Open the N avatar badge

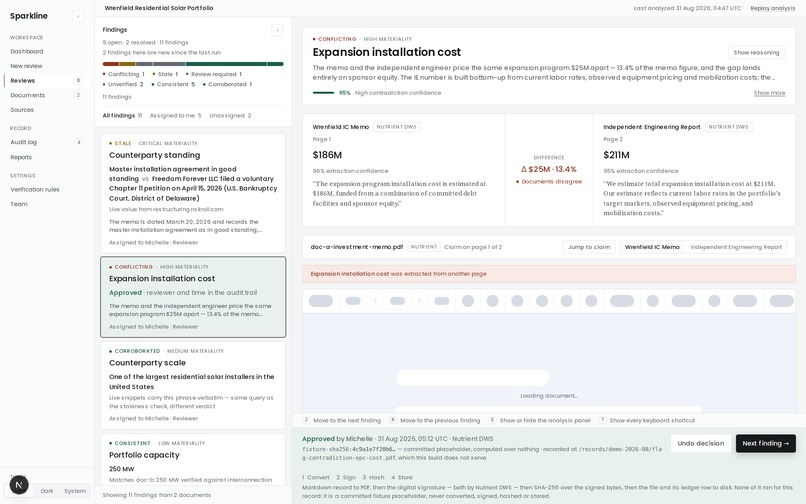point(19,484)
